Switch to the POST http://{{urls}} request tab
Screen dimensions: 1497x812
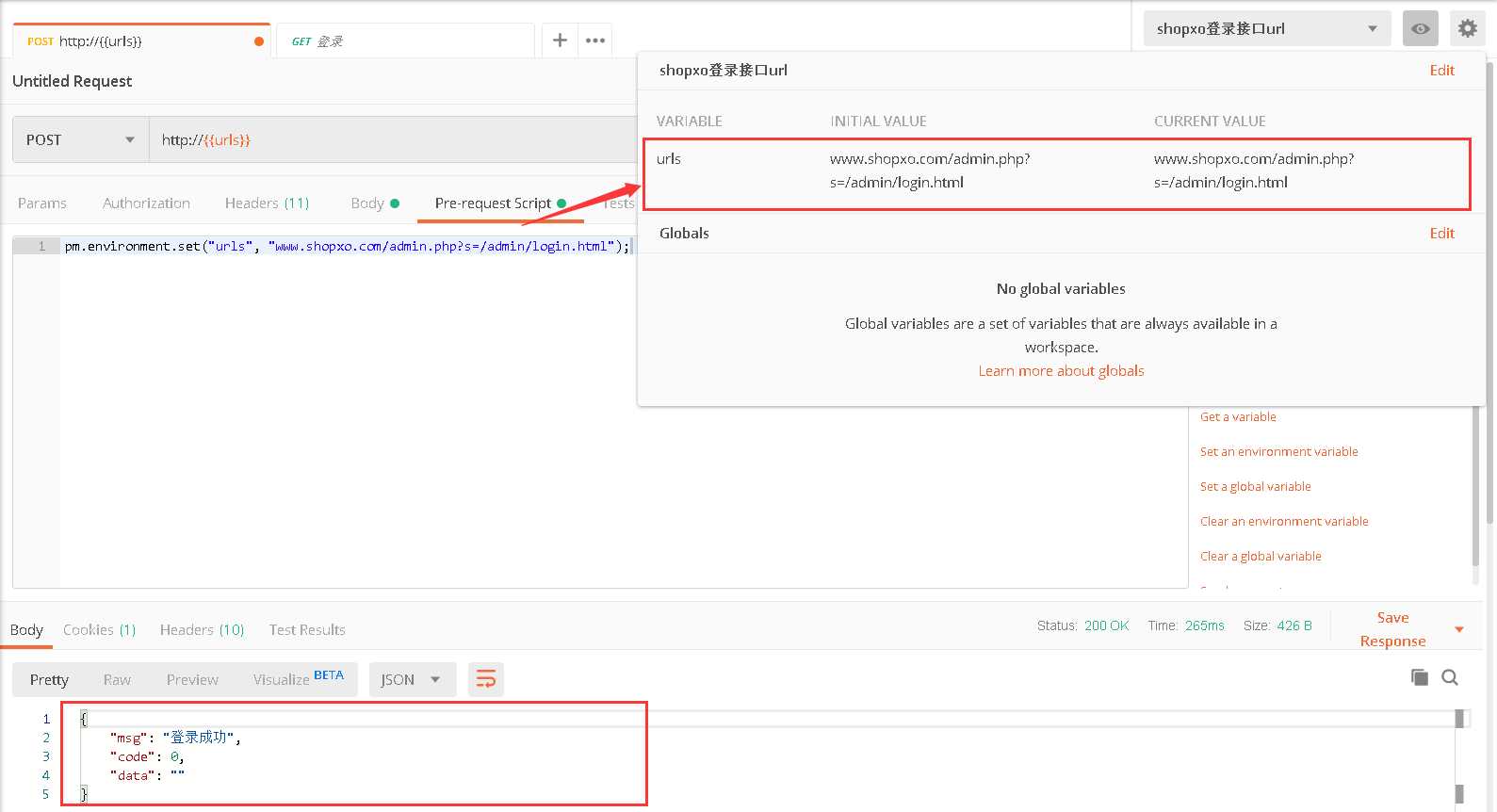(142, 41)
